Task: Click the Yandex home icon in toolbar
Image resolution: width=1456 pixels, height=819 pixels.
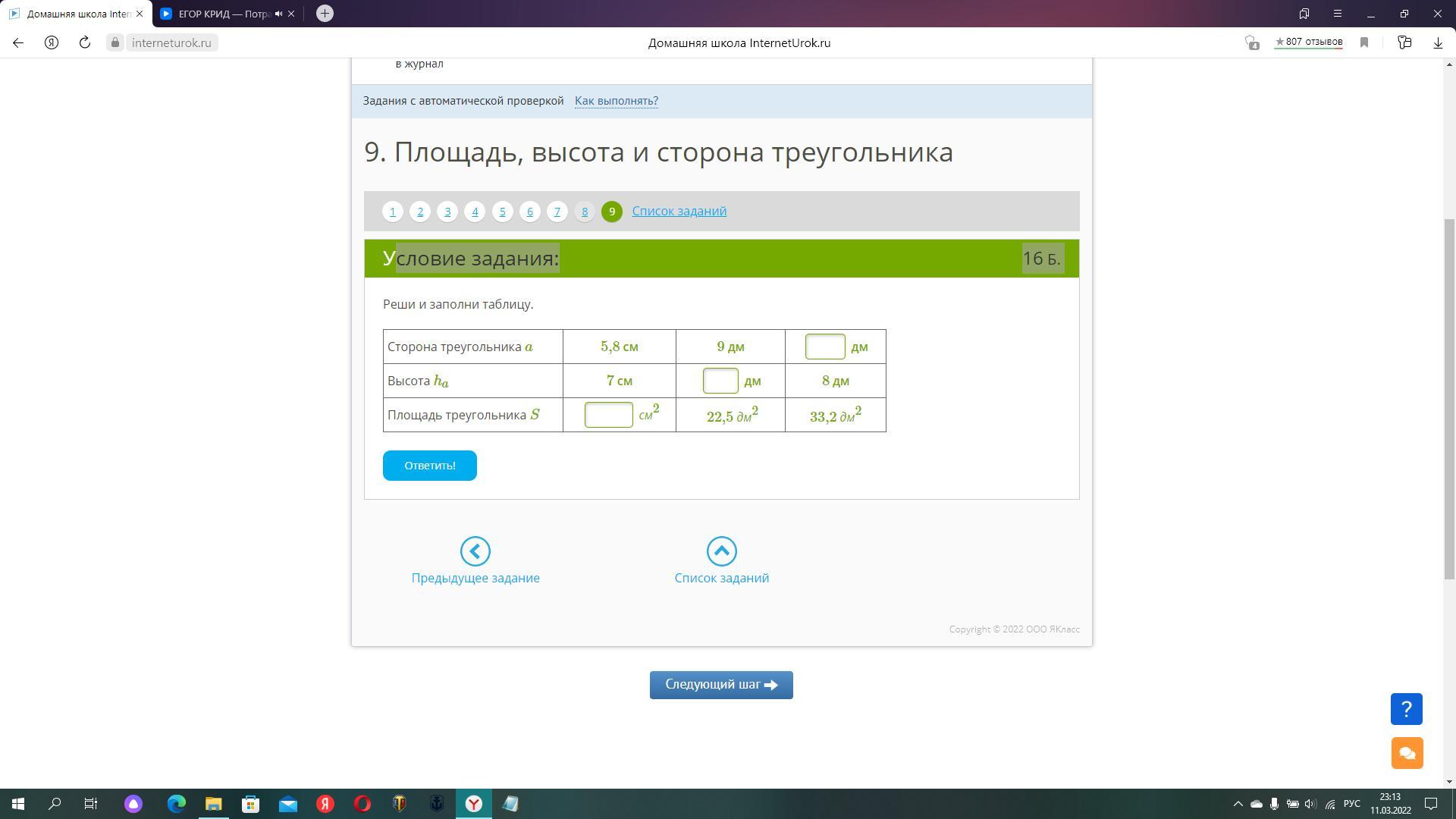Action: pyautogui.click(x=52, y=43)
